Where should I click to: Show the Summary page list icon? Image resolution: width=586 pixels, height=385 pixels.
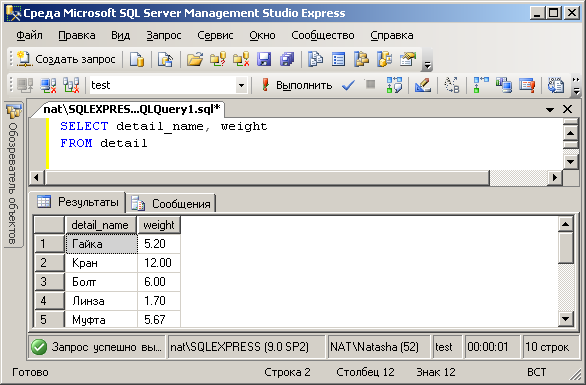coord(339,59)
